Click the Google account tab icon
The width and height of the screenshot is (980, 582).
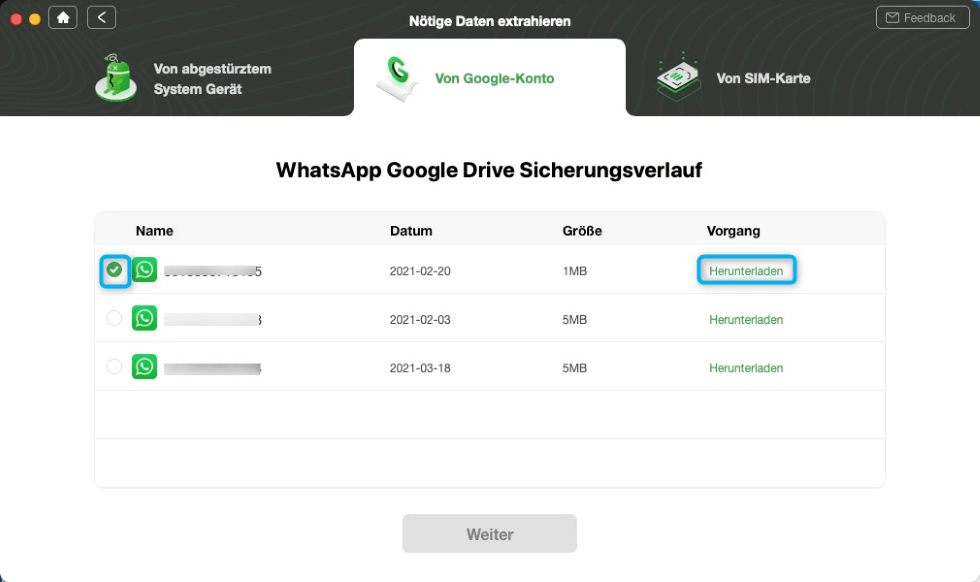[397, 79]
